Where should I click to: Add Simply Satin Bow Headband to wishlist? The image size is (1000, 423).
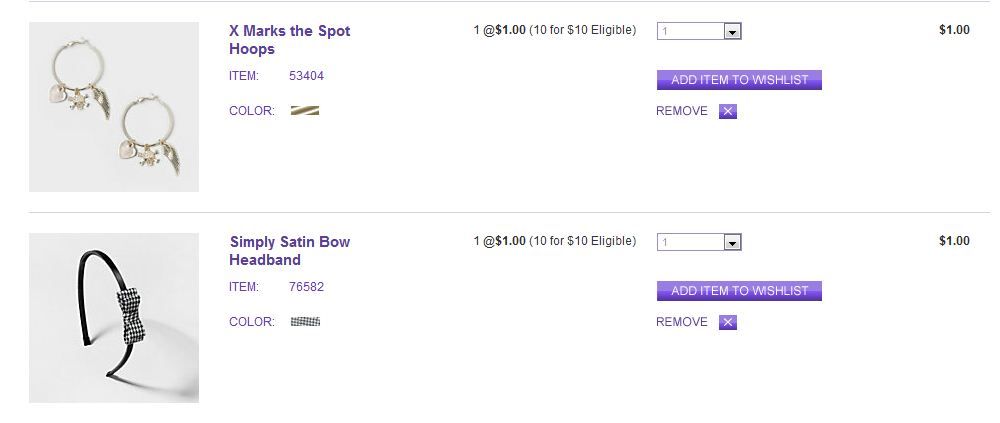(x=739, y=291)
